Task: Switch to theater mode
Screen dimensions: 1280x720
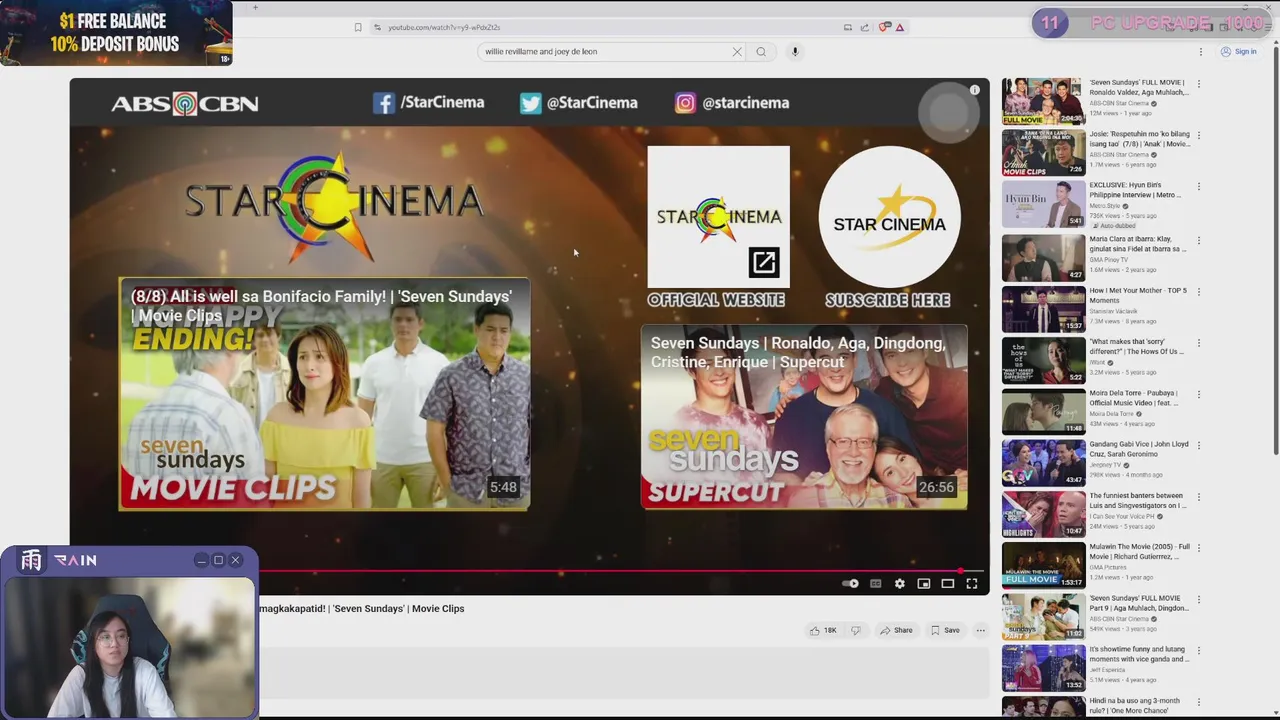Action: [x=947, y=584]
